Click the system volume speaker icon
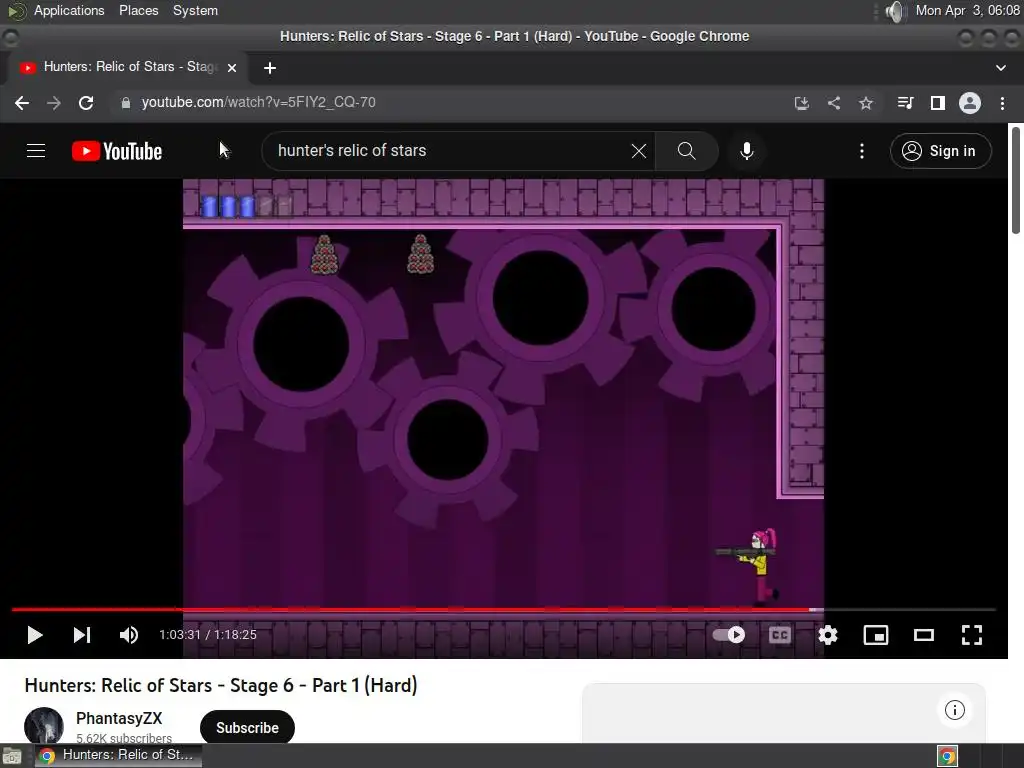1024x768 pixels. point(896,11)
